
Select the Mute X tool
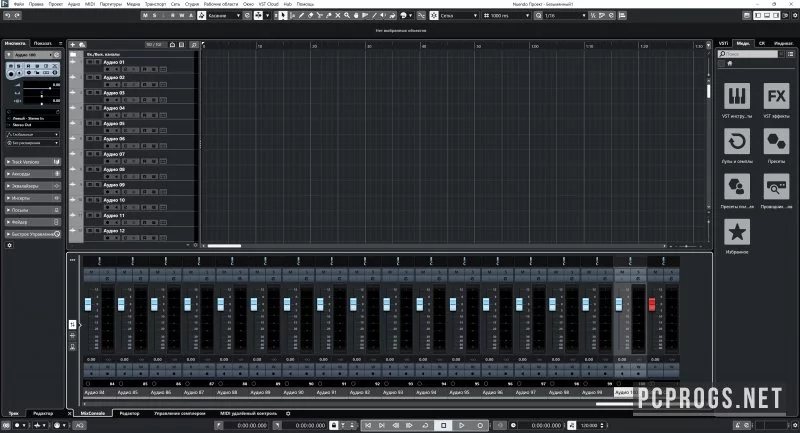pos(338,16)
